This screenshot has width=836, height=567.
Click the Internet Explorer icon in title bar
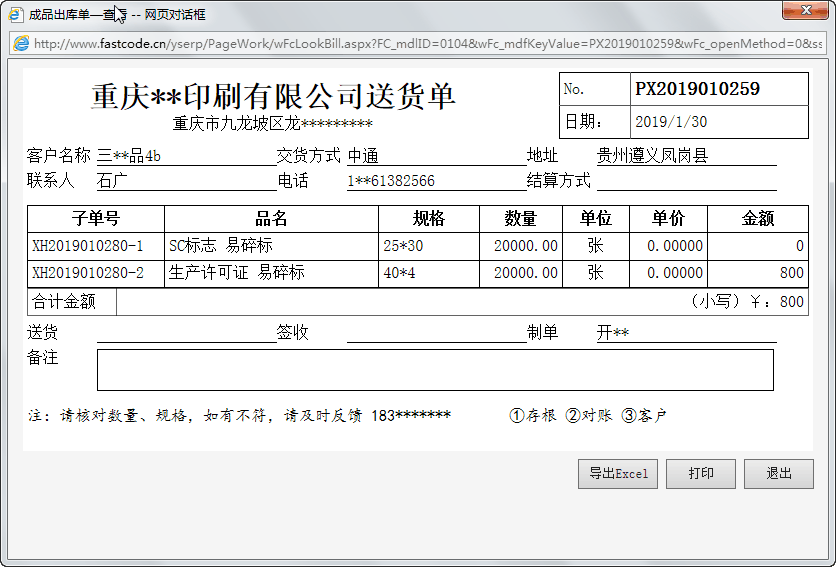coord(15,14)
